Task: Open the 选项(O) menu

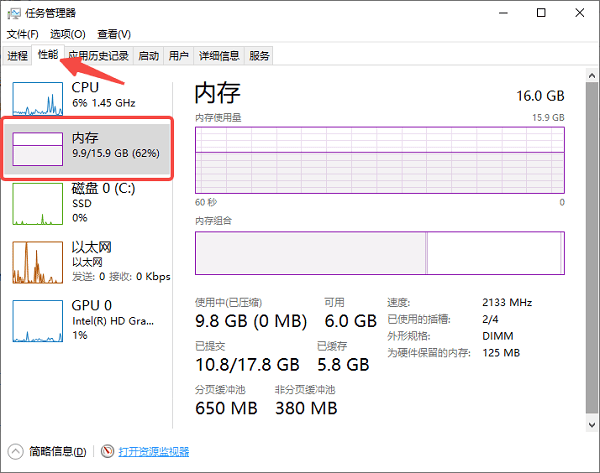Action: point(68,35)
